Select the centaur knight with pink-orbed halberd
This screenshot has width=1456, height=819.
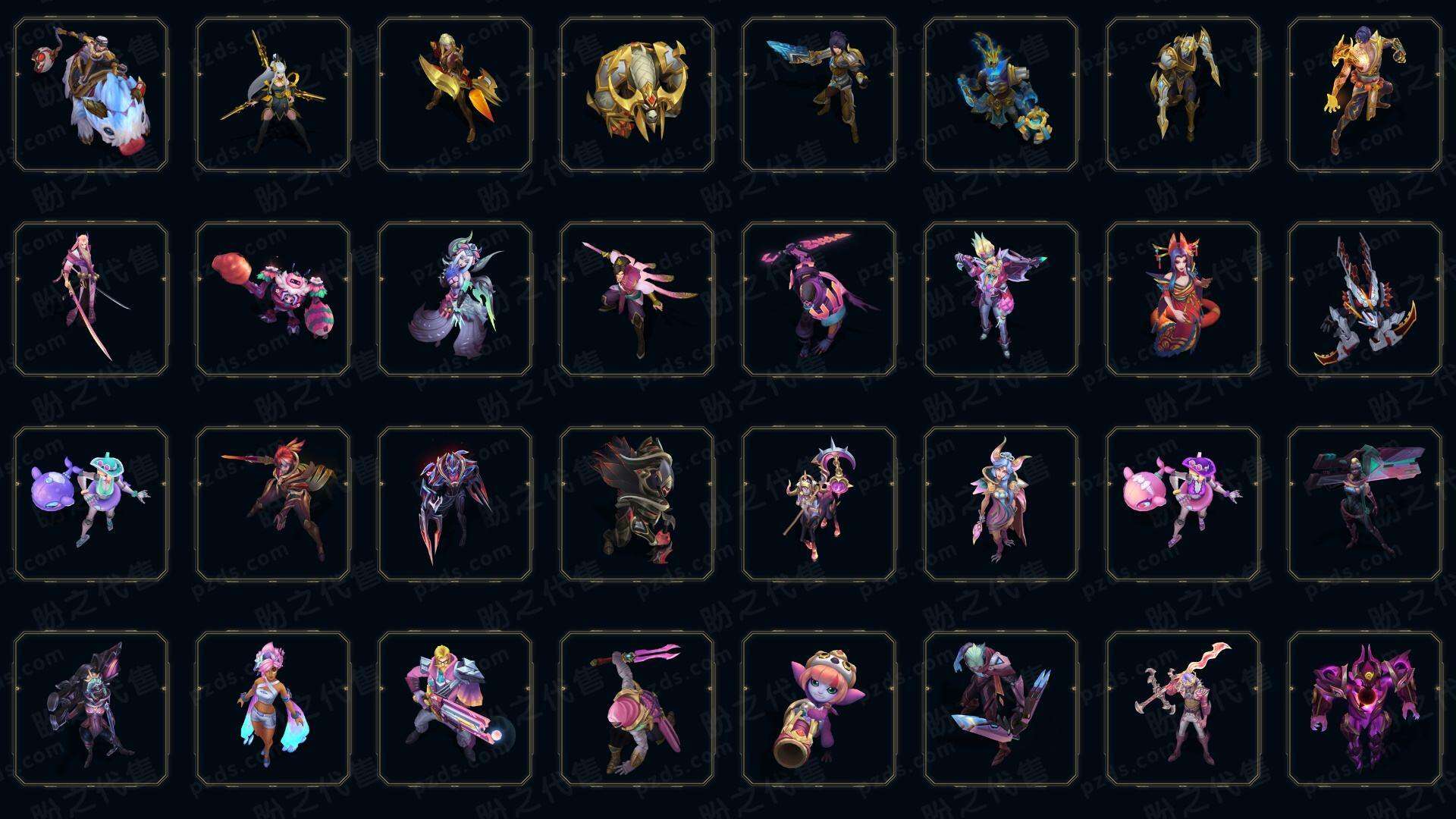pyautogui.click(x=819, y=504)
